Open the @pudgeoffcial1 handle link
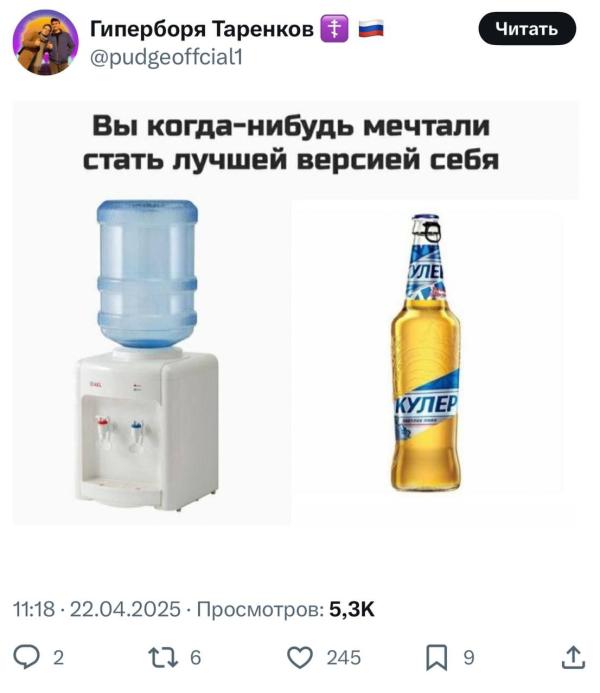Viewport: 600px width, 693px height. (x=166, y=57)
